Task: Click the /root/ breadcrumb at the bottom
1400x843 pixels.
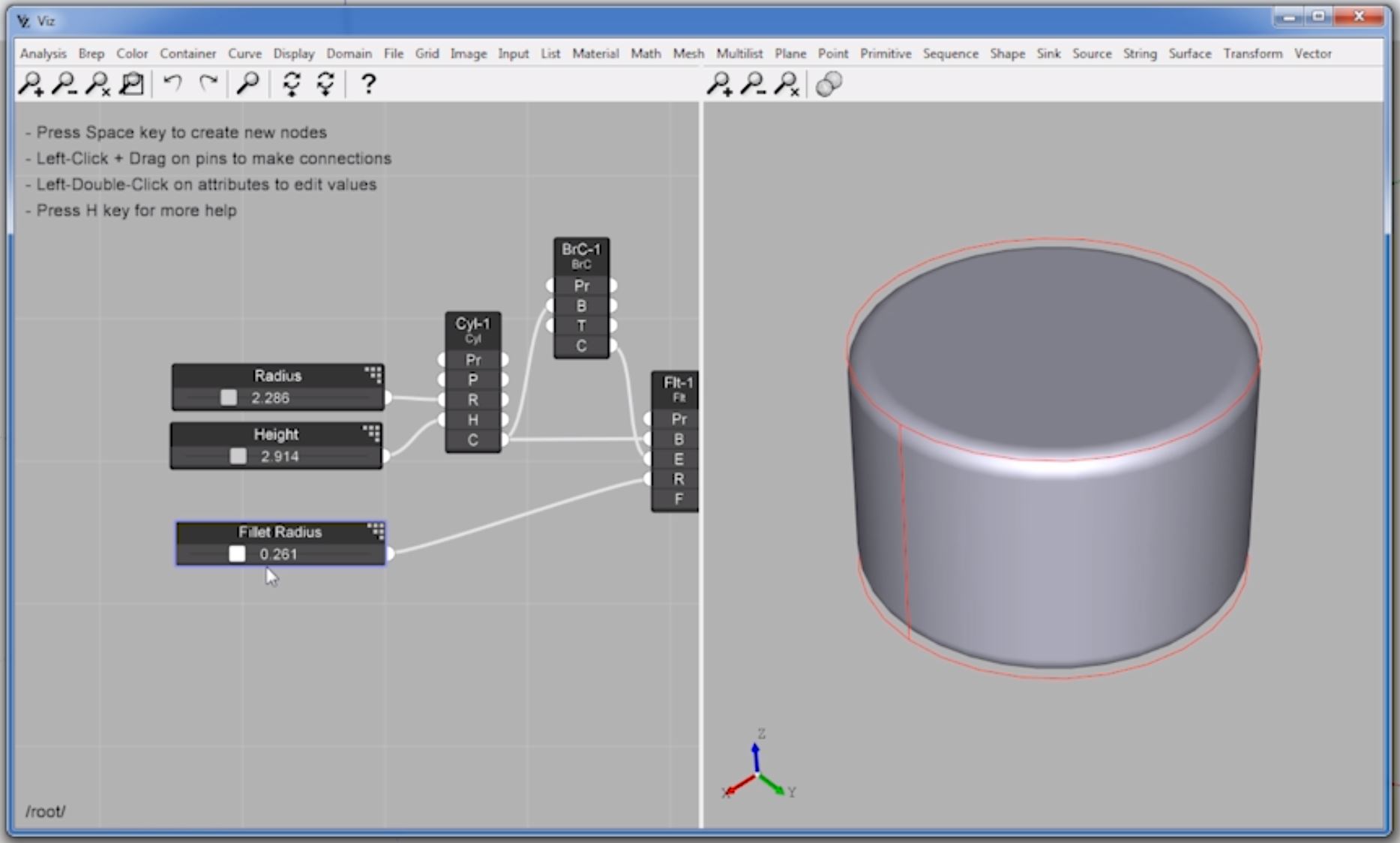Action: pos(44,811)
